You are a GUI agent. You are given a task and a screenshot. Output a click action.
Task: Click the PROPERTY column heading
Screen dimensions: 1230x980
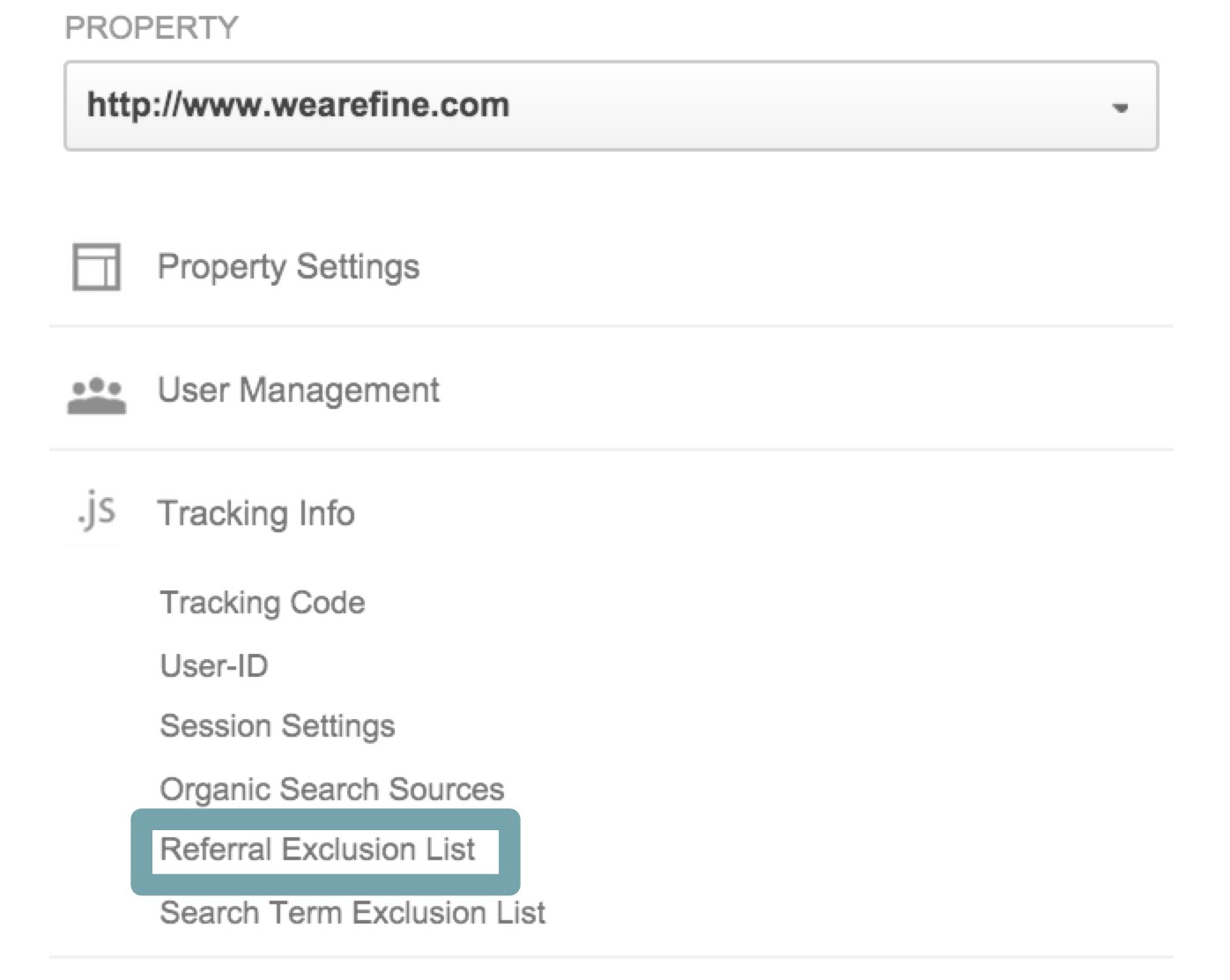pyautogui.click(x=152, y=27)
